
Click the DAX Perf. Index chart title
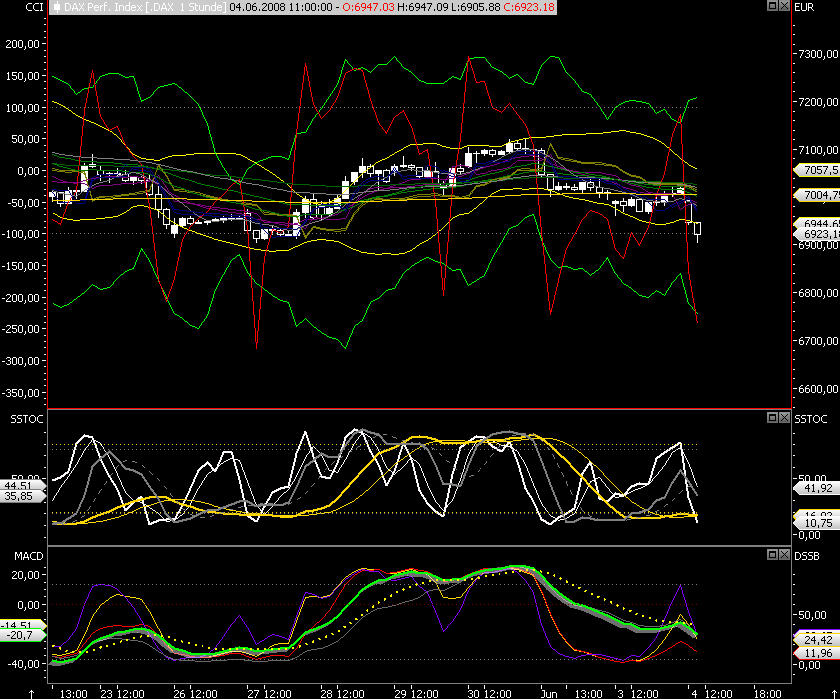point(140,7)
